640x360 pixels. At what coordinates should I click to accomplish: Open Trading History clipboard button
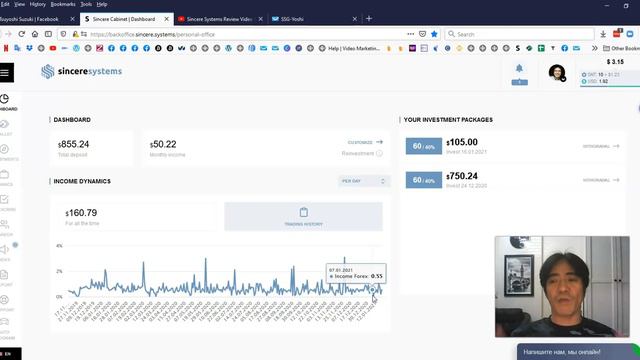[x=303, y=216]
